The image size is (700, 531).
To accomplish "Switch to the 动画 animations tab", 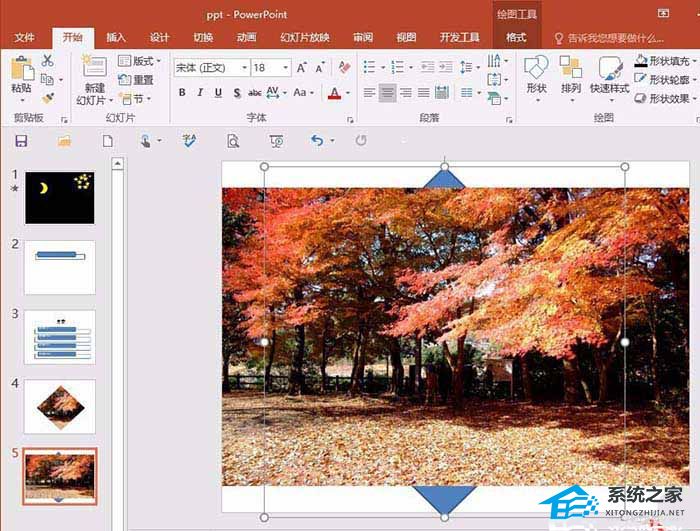I will (x=246, y=38).
